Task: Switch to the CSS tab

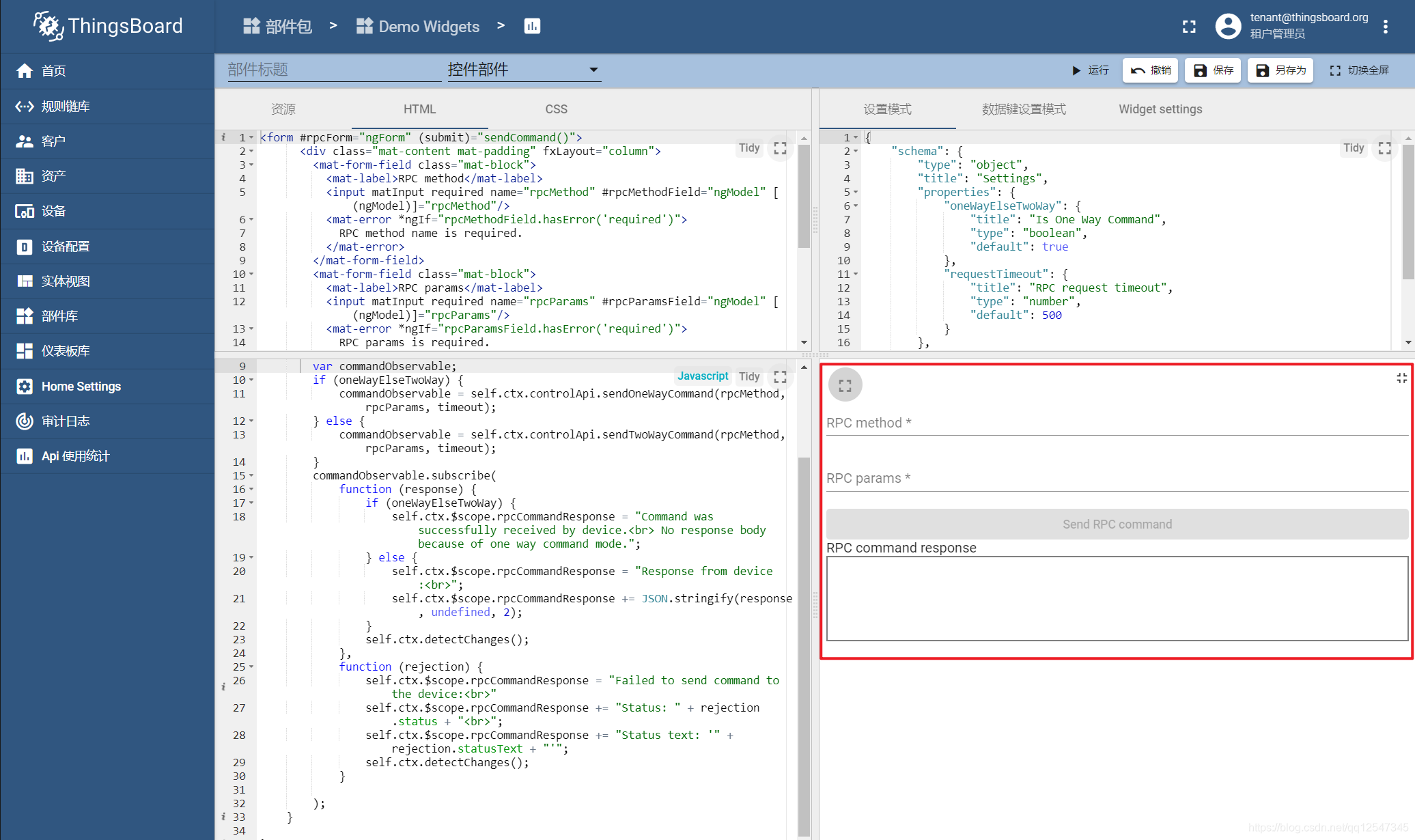Action: (556, 109)
